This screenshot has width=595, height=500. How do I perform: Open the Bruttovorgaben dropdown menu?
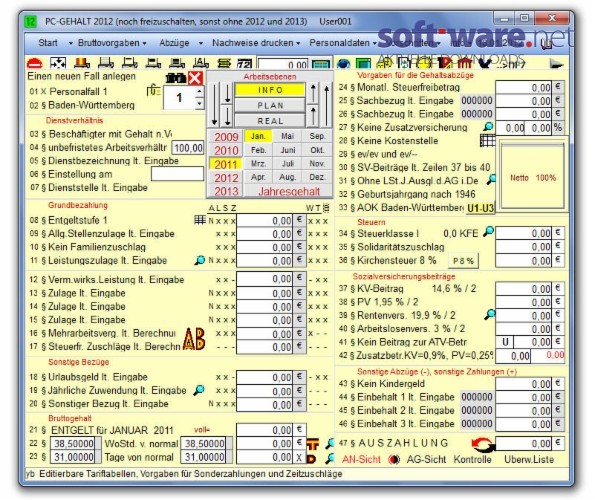click(112, 43)
